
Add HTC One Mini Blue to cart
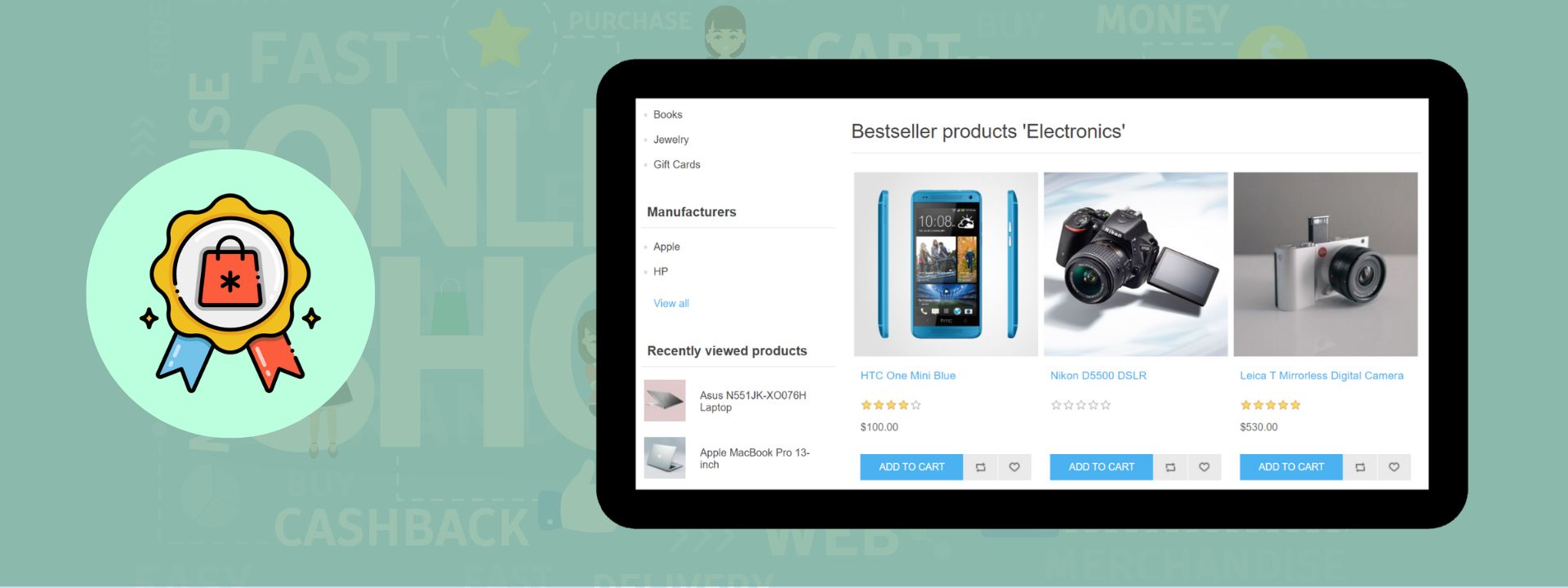[x=911, y=467]
